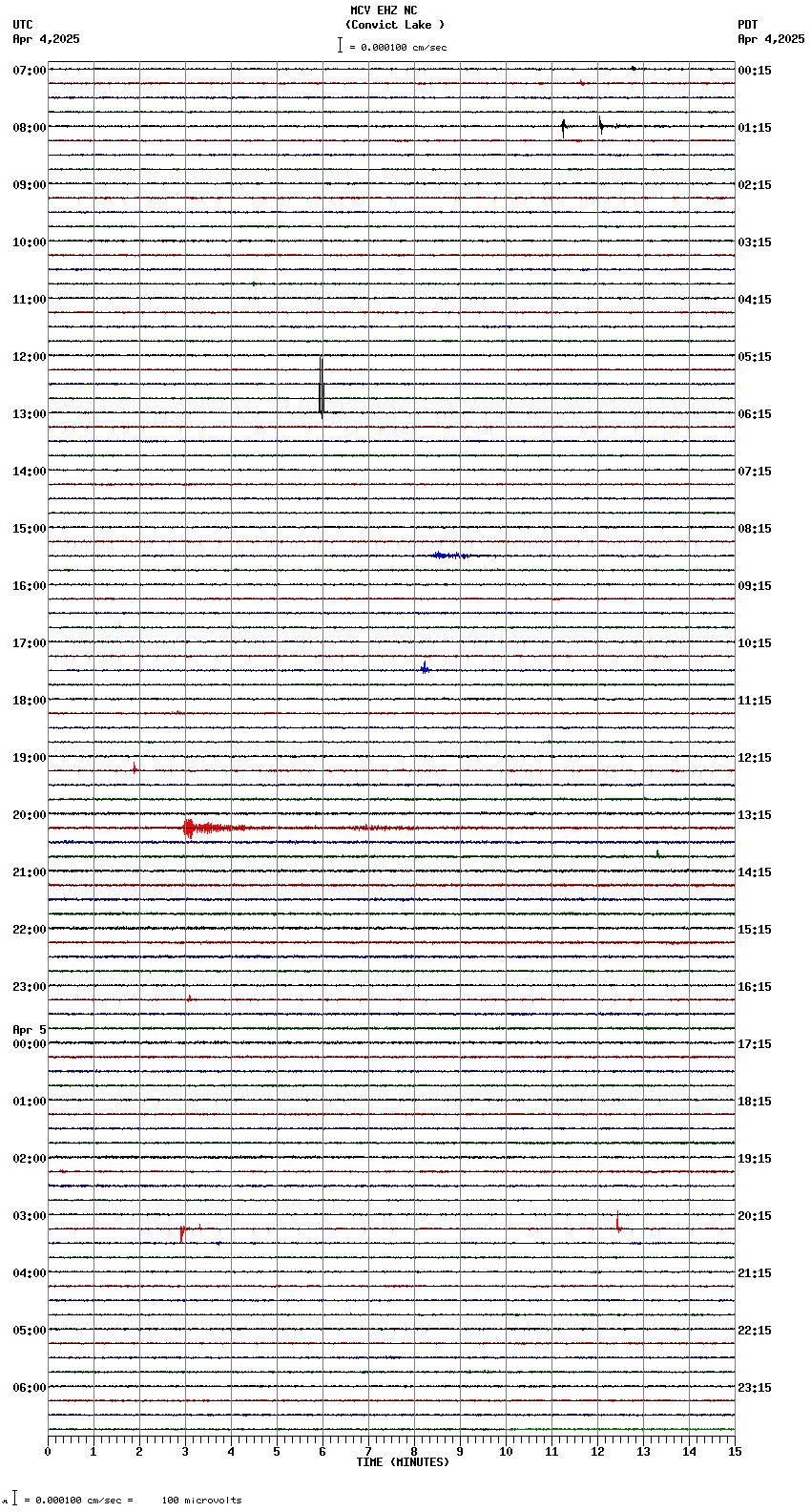811x1512 pixels.
Task: Click the green spike on the 20:45 UTC trace
Action: pos(657,853)
